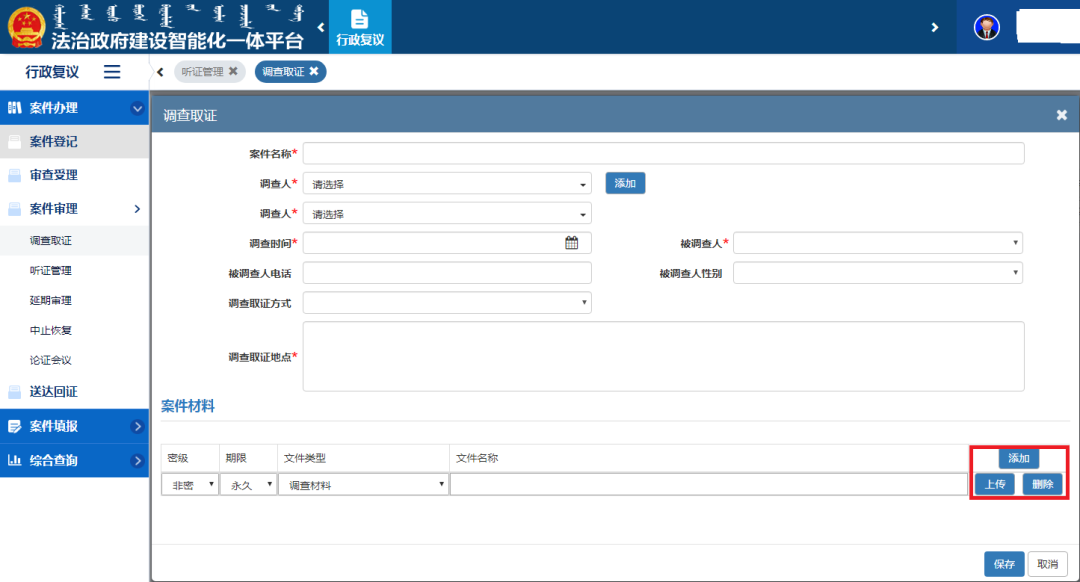Collapse the 案件办理 sidebar section
Viewport: 1080px width, 582px height.
pos(137,108)
